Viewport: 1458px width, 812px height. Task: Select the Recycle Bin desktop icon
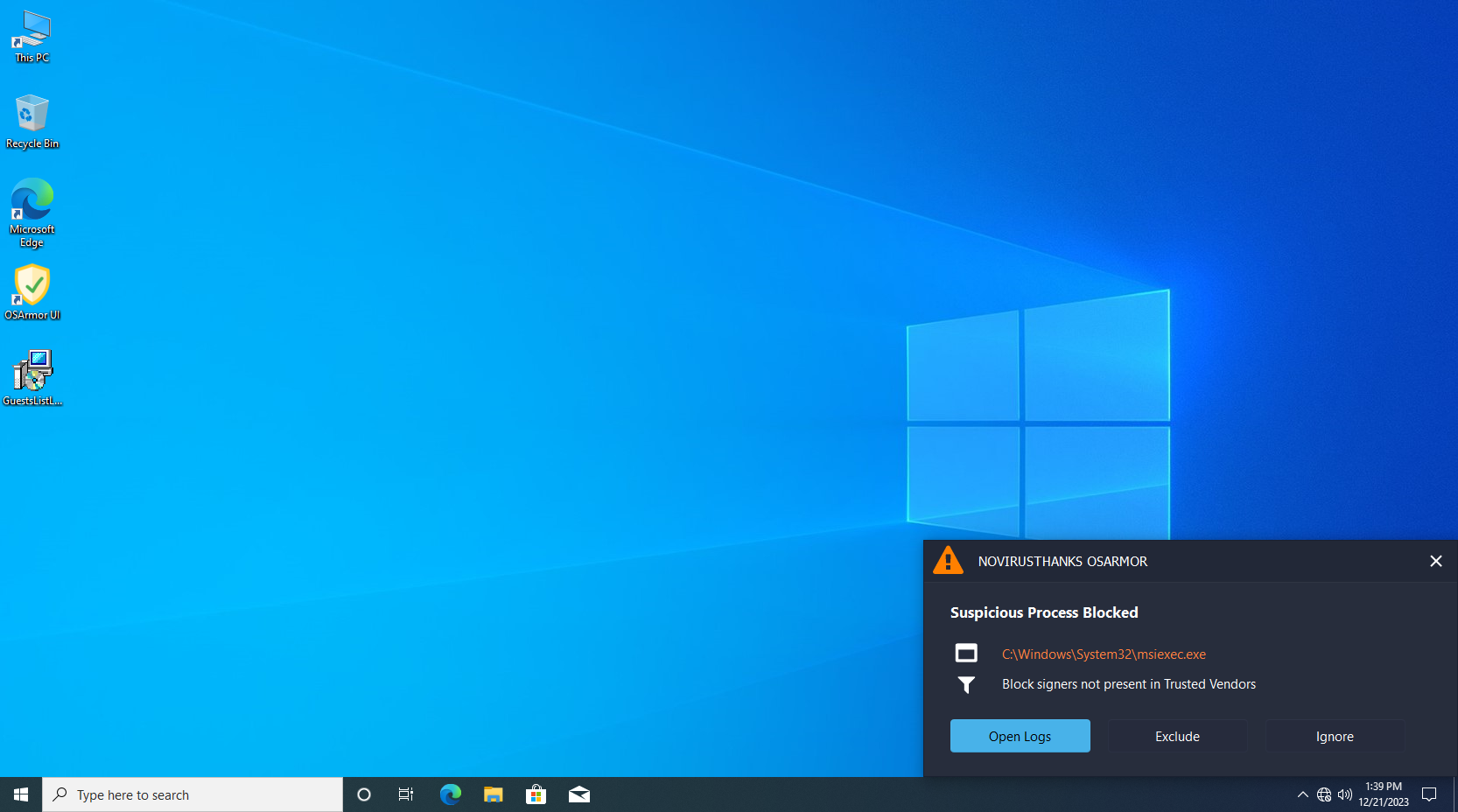pos(32,121)
